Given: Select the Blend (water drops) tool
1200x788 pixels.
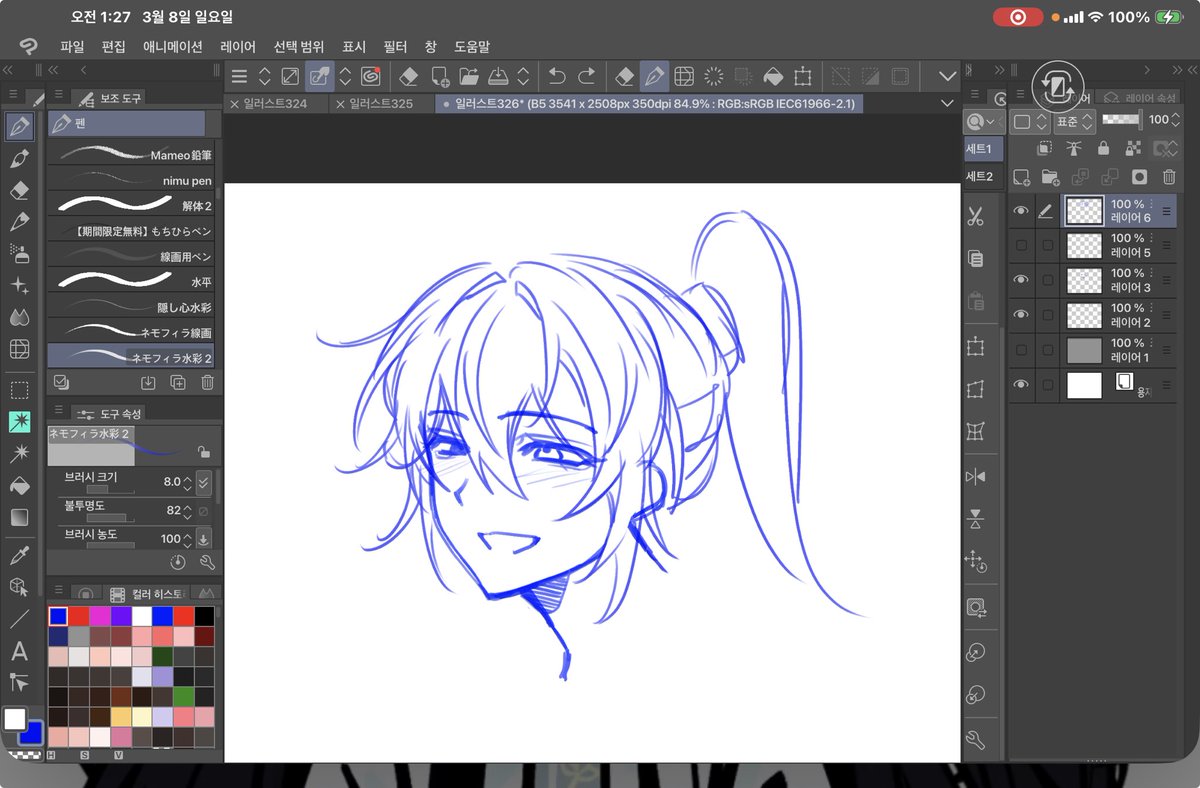Looking at the screenshot, I should click(x=19, y=317).
